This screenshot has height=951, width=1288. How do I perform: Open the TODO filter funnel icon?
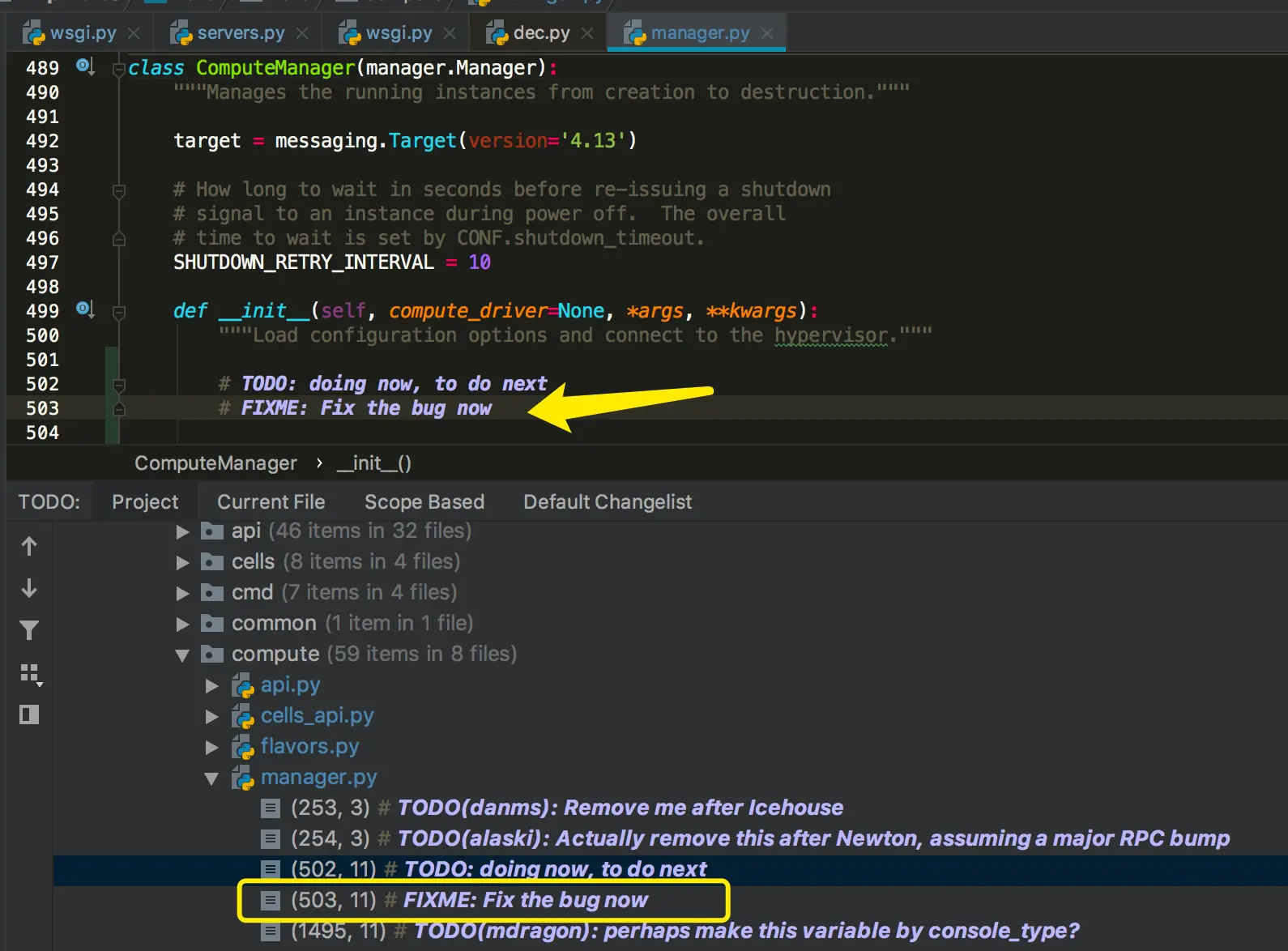tap(29, 630)
